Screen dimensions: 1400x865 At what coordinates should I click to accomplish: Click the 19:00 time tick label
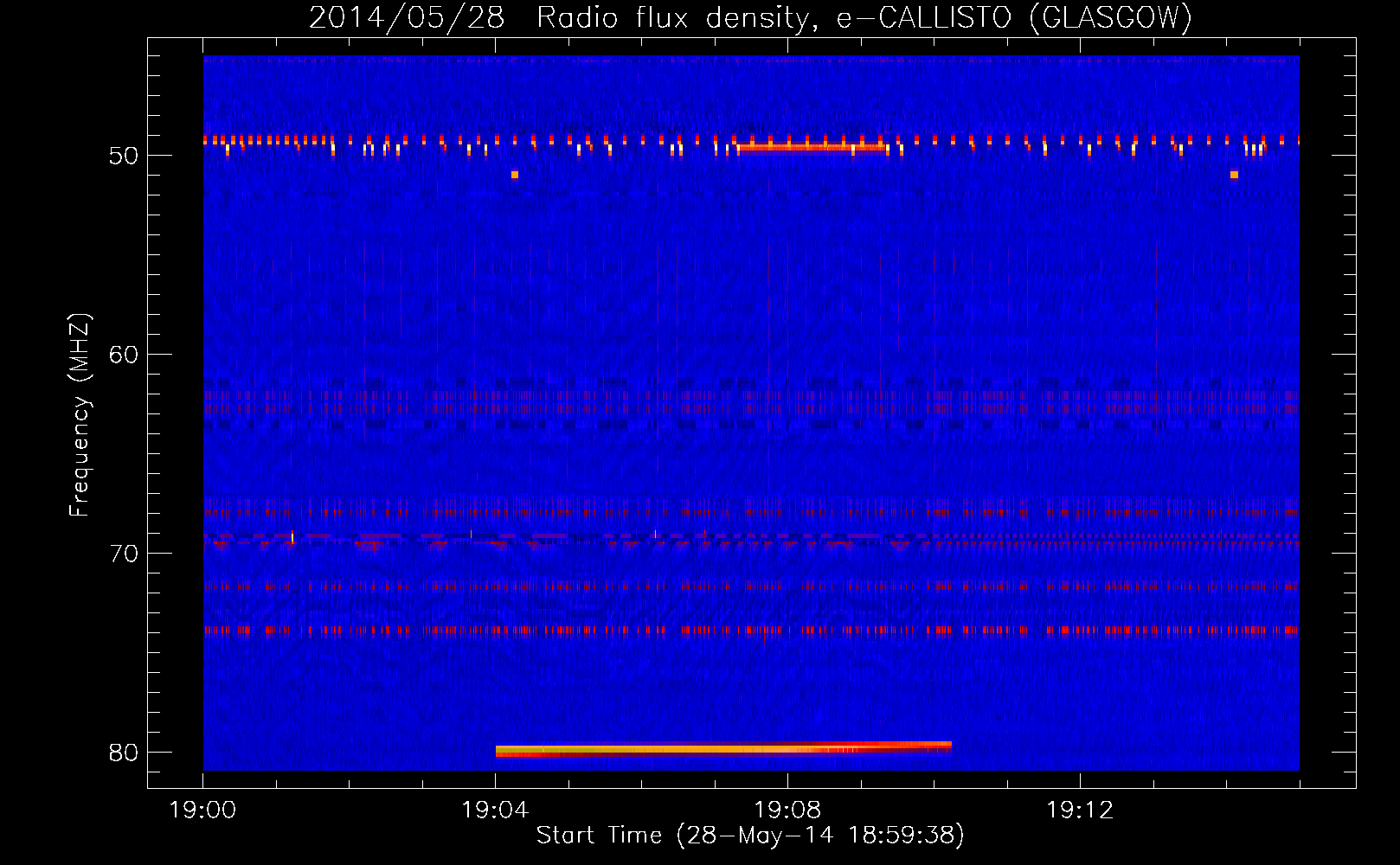tap(203, 810)
